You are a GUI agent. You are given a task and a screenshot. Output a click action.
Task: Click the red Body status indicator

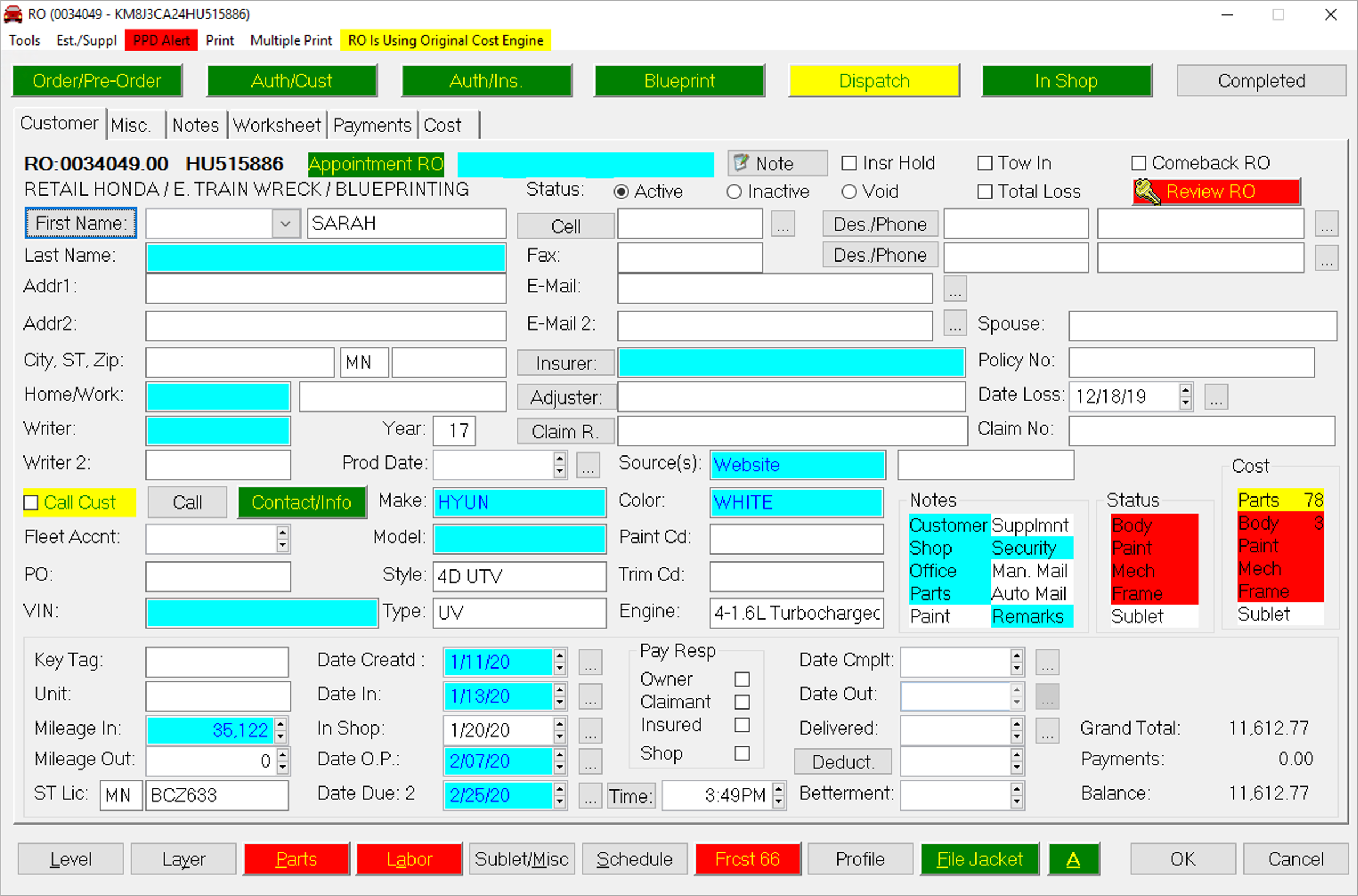(x=1153, y=525)
